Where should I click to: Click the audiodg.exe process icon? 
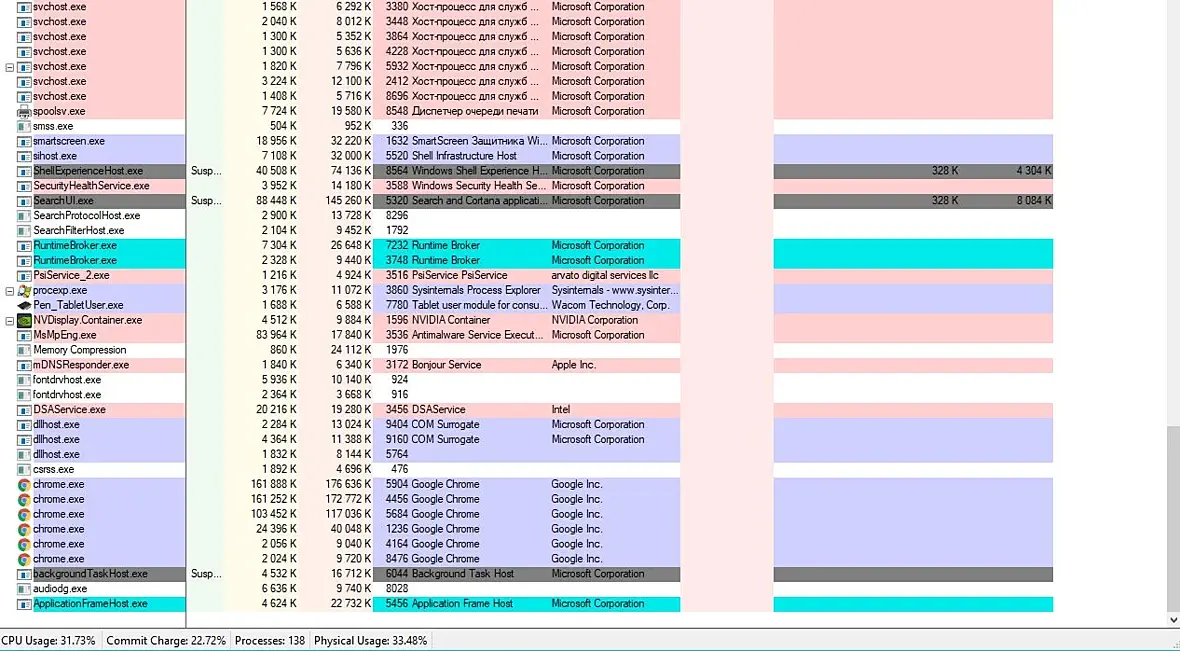(x=24, y=589)
